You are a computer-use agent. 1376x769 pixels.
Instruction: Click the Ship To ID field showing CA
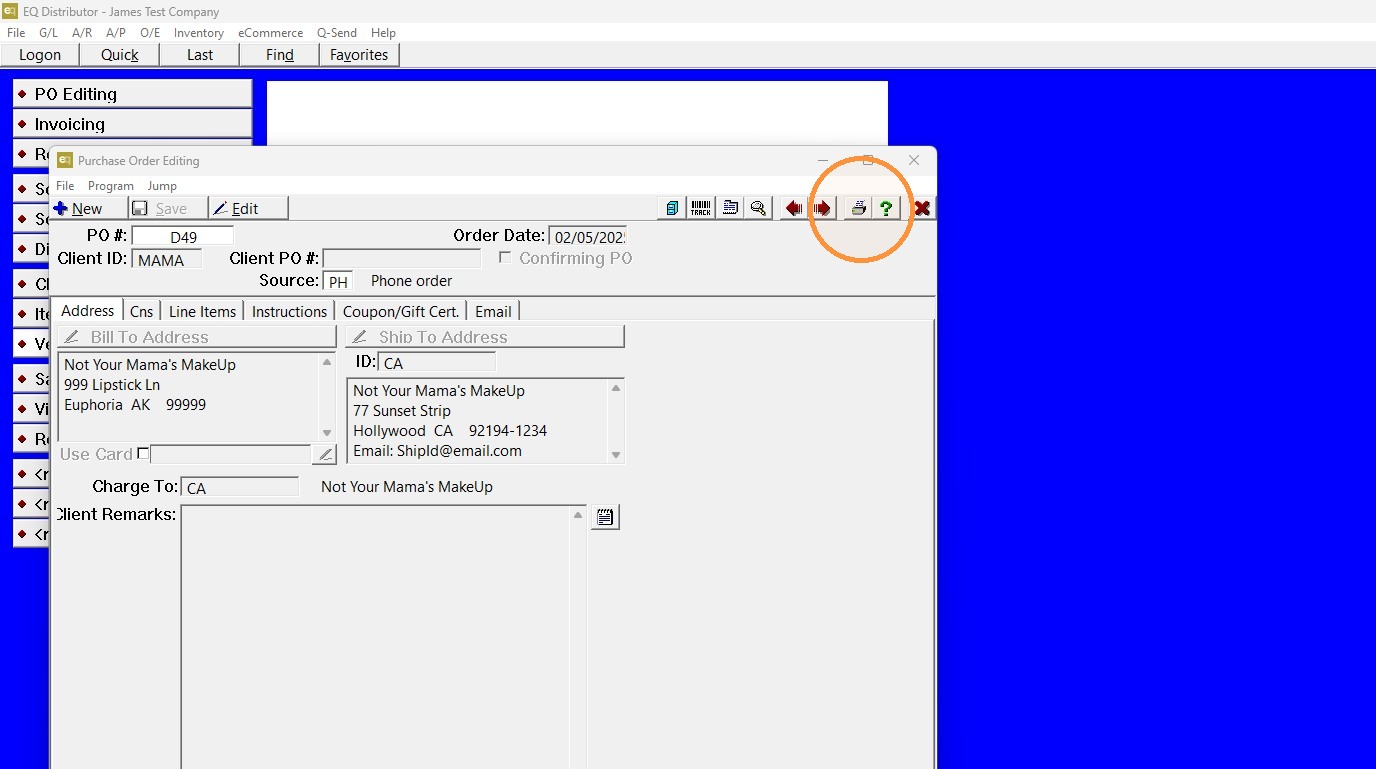tap(437, 363)
